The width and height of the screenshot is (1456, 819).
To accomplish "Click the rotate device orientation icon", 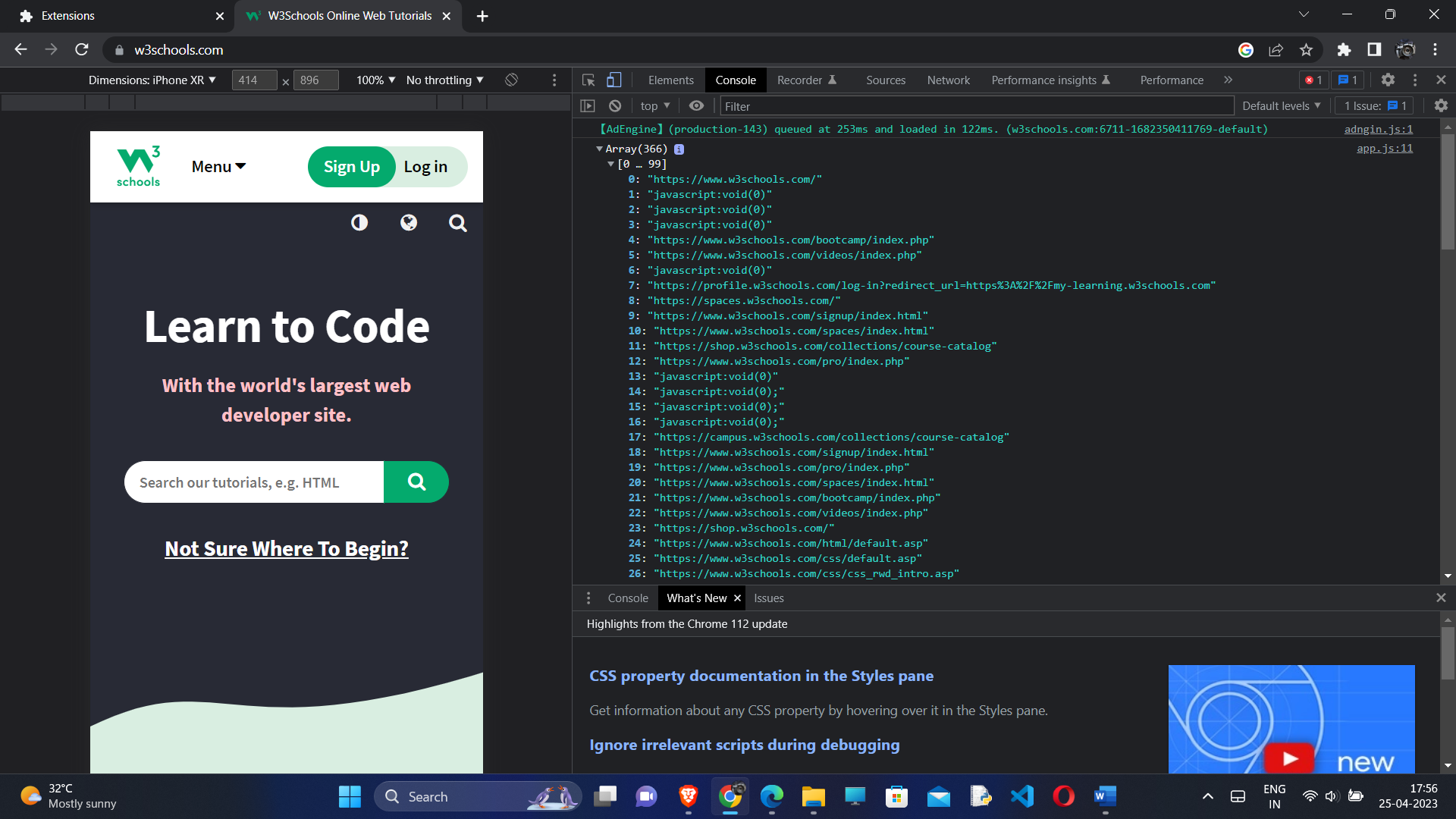I will pyautogui.click(x=512, y=80).
